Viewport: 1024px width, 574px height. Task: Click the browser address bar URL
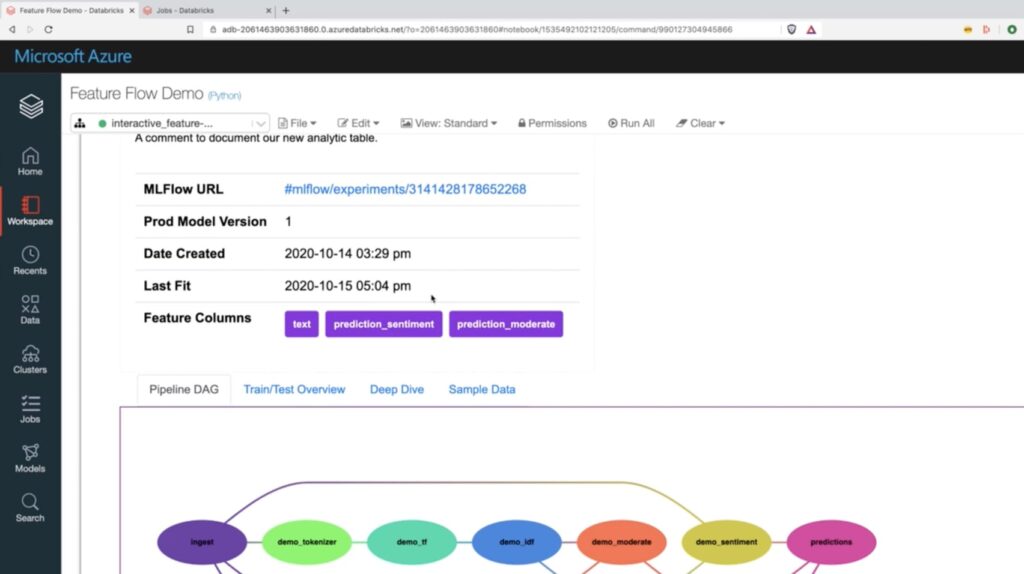[x=477, y=29]
